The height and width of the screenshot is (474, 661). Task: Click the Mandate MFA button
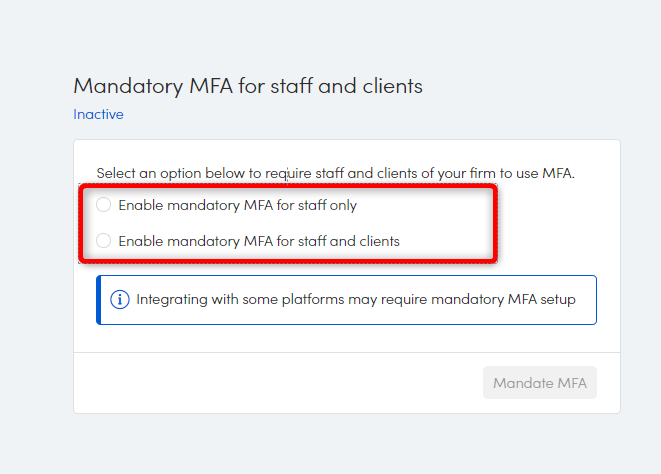pos(539,382)
